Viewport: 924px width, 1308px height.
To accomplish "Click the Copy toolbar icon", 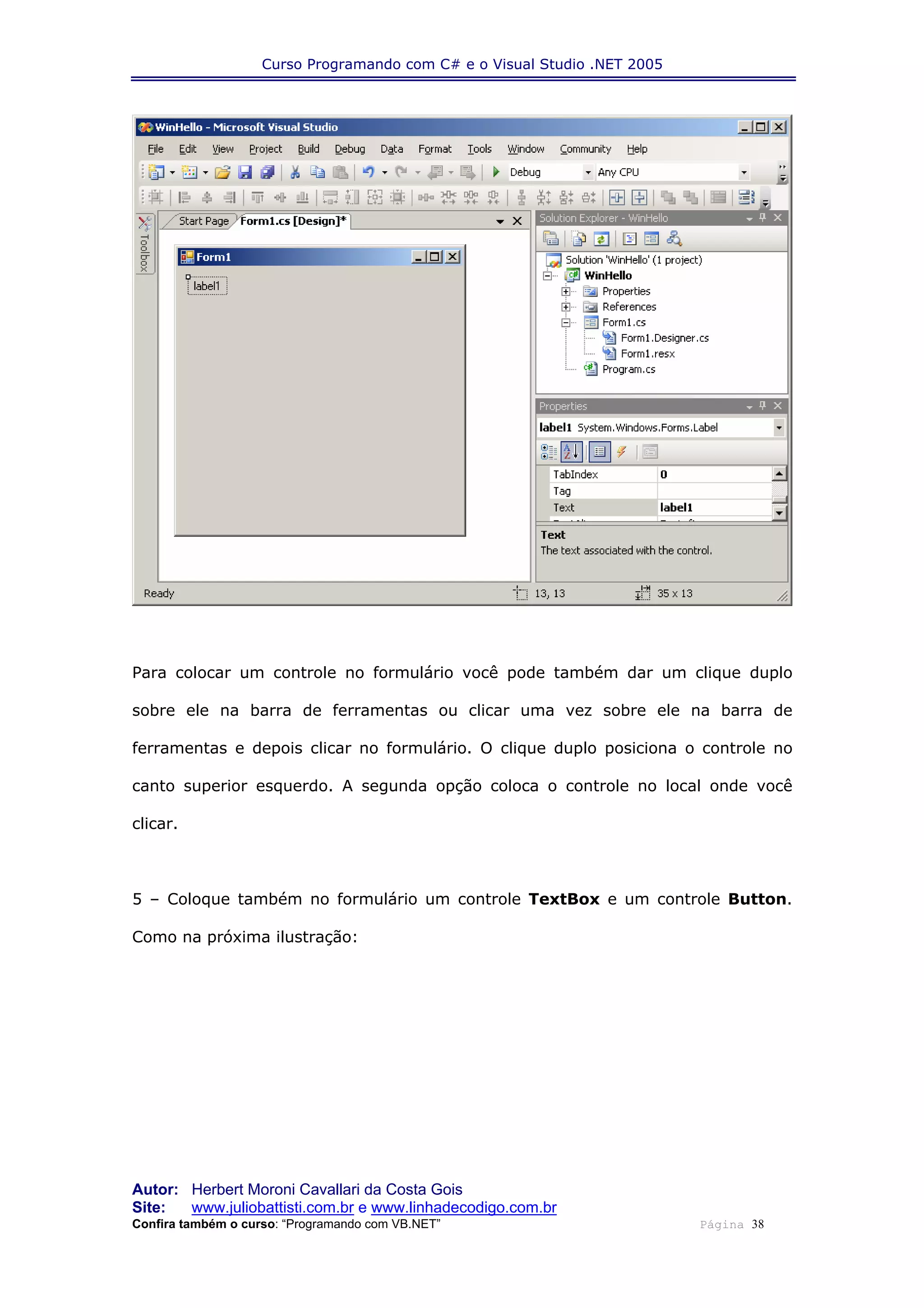I will click(x=317, y=172).
